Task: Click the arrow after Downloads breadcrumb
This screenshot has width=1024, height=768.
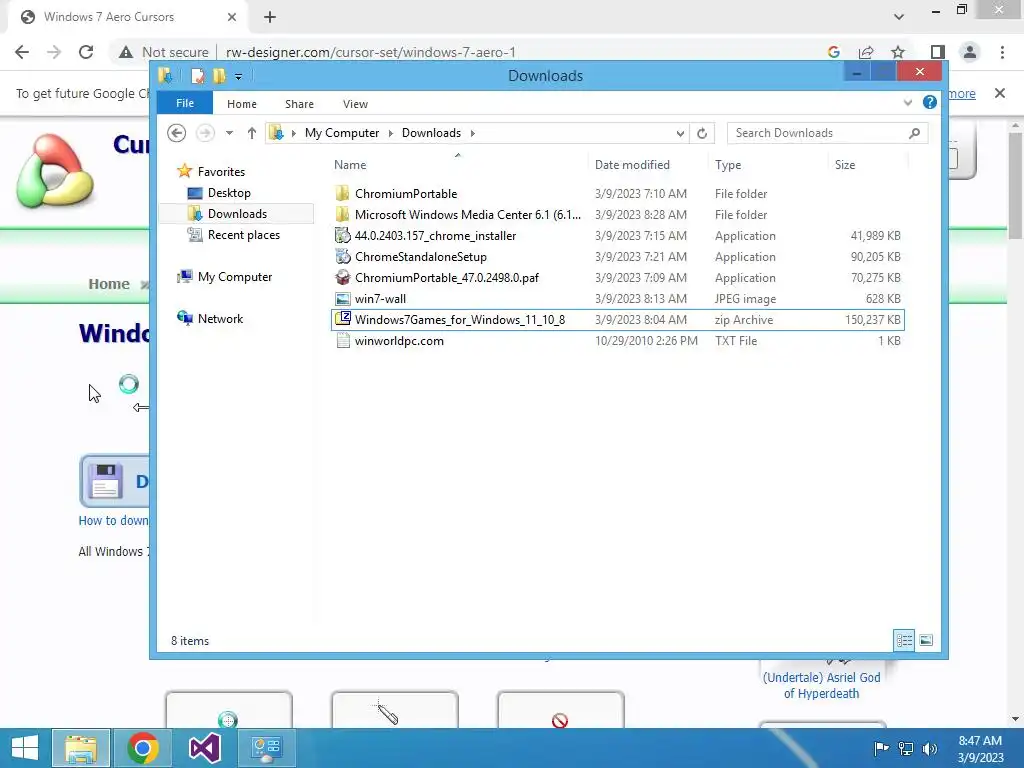Action: [x=472, y=133]
